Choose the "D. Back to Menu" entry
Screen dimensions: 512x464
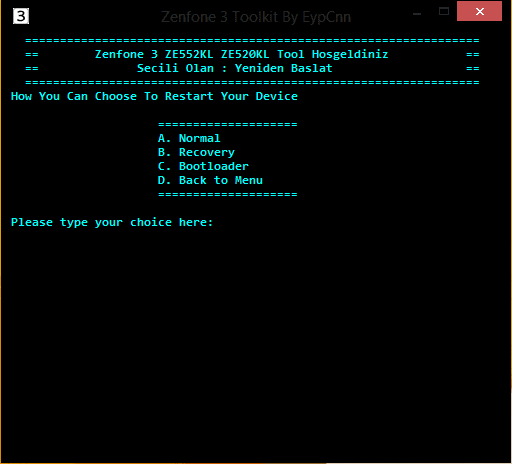click(210, 180)
